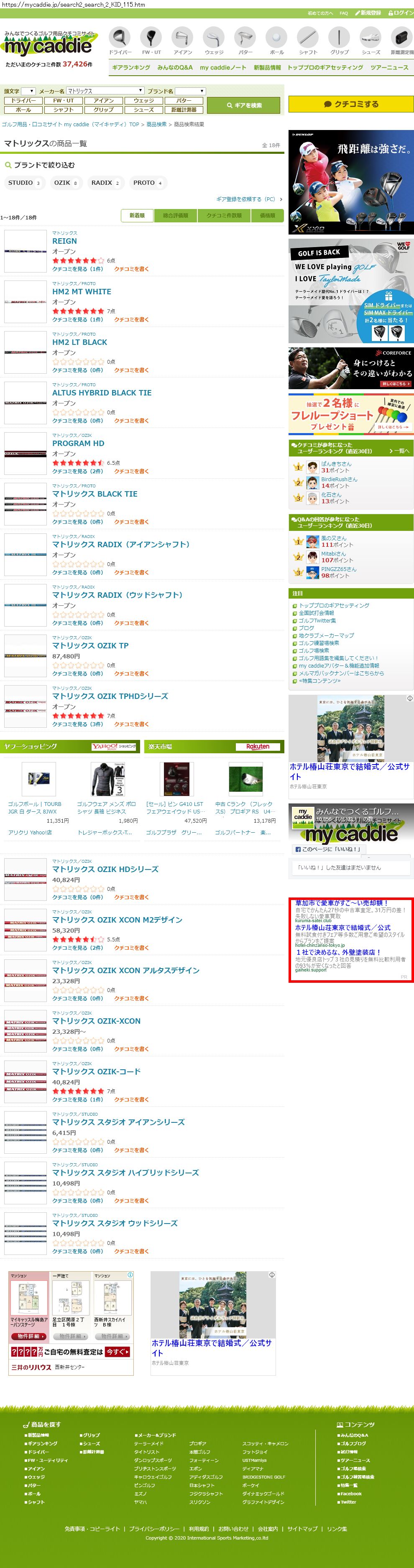Click ドライバー button in search panel
The image size is (414, 1568).
23,100
